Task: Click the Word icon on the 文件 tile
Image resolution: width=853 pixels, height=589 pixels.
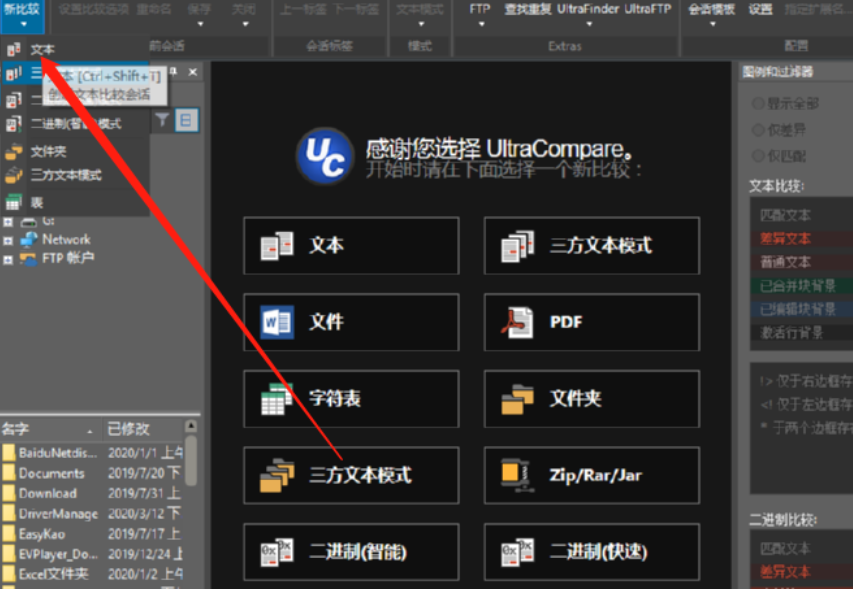Action: tap(277, 322)
